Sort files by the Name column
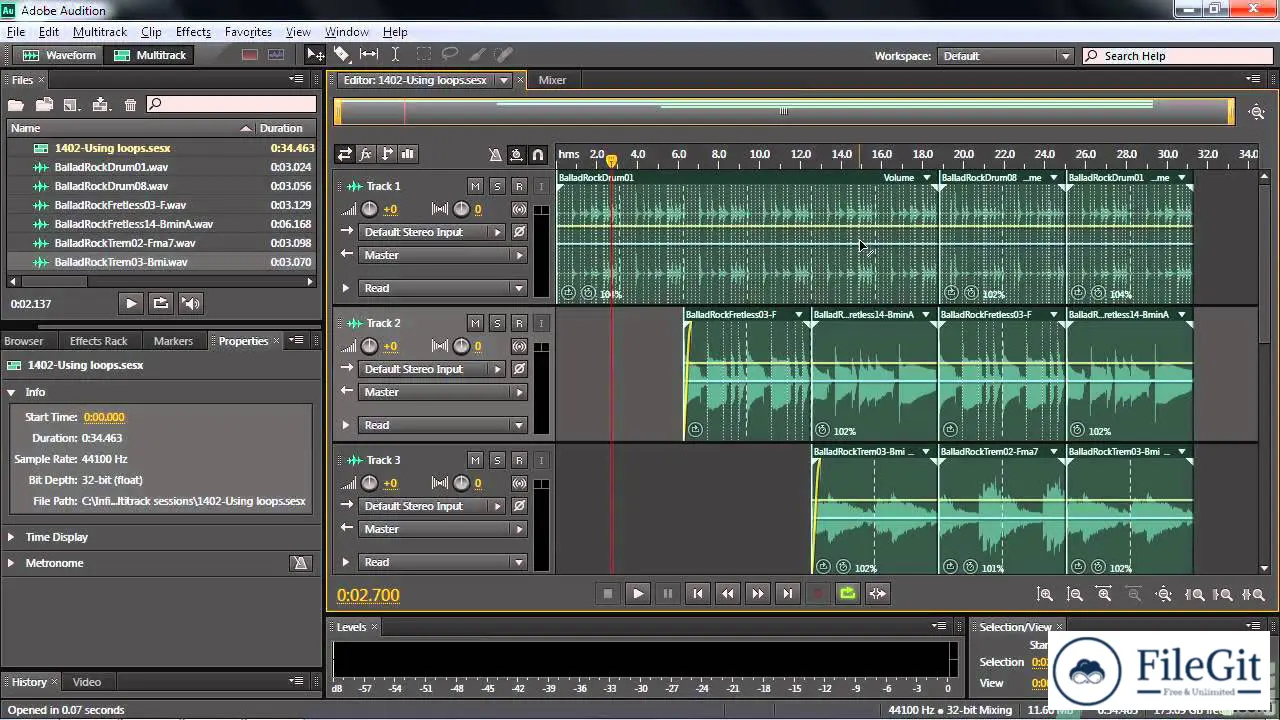The height and width of the screenshot is (720, 1280). click(x=130, y=128)
